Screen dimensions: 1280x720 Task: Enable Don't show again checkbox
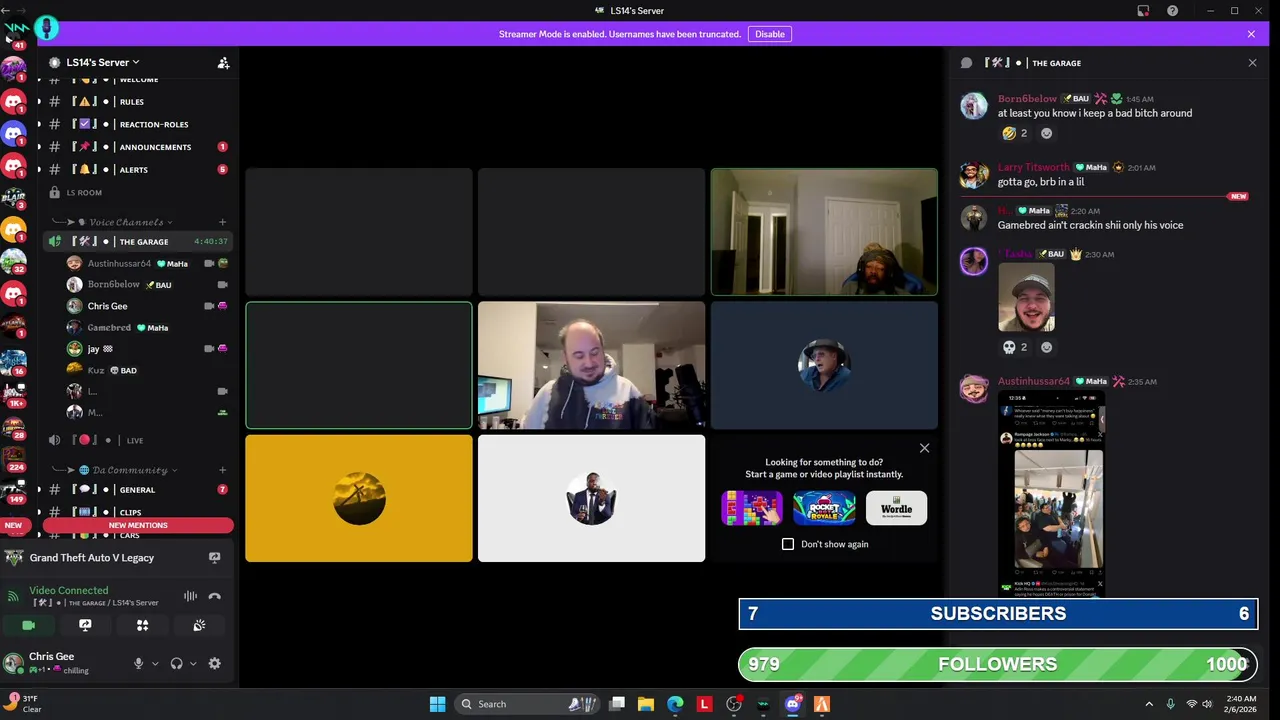788,544
